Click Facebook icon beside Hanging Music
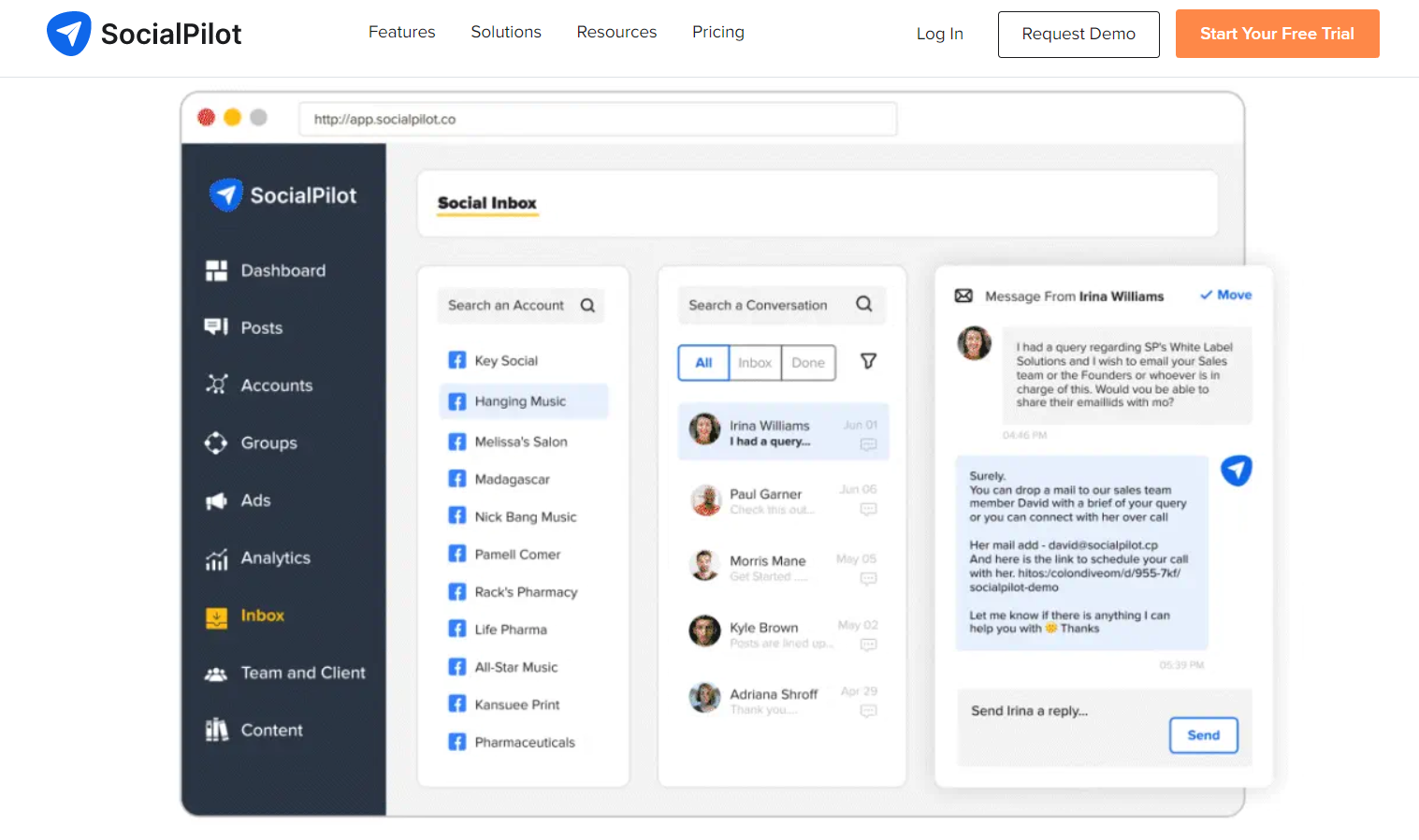The width and height of the screenshot is (1419, 840). point(456,401)
